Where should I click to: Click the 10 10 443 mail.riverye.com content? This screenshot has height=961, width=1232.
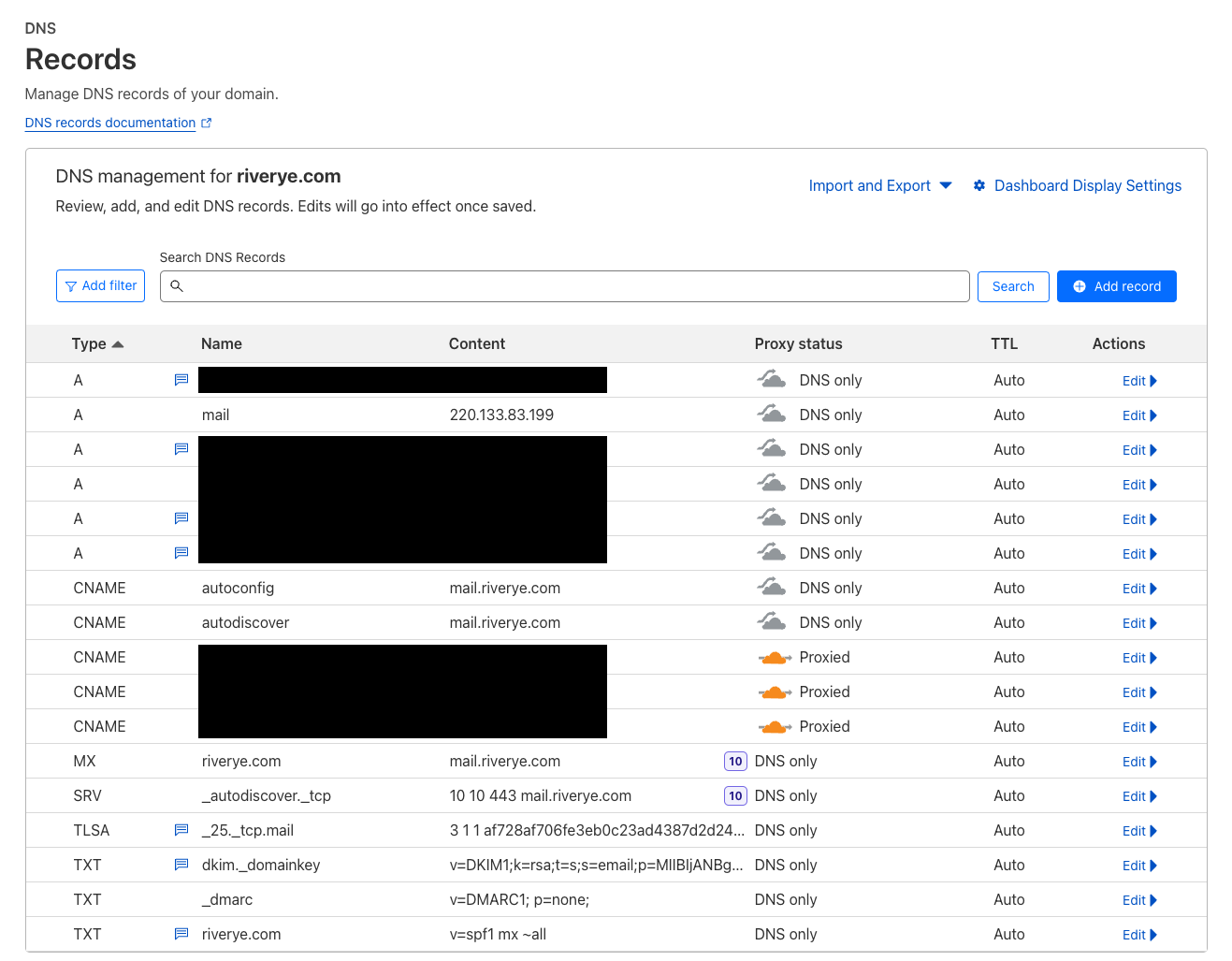[541, 795]
